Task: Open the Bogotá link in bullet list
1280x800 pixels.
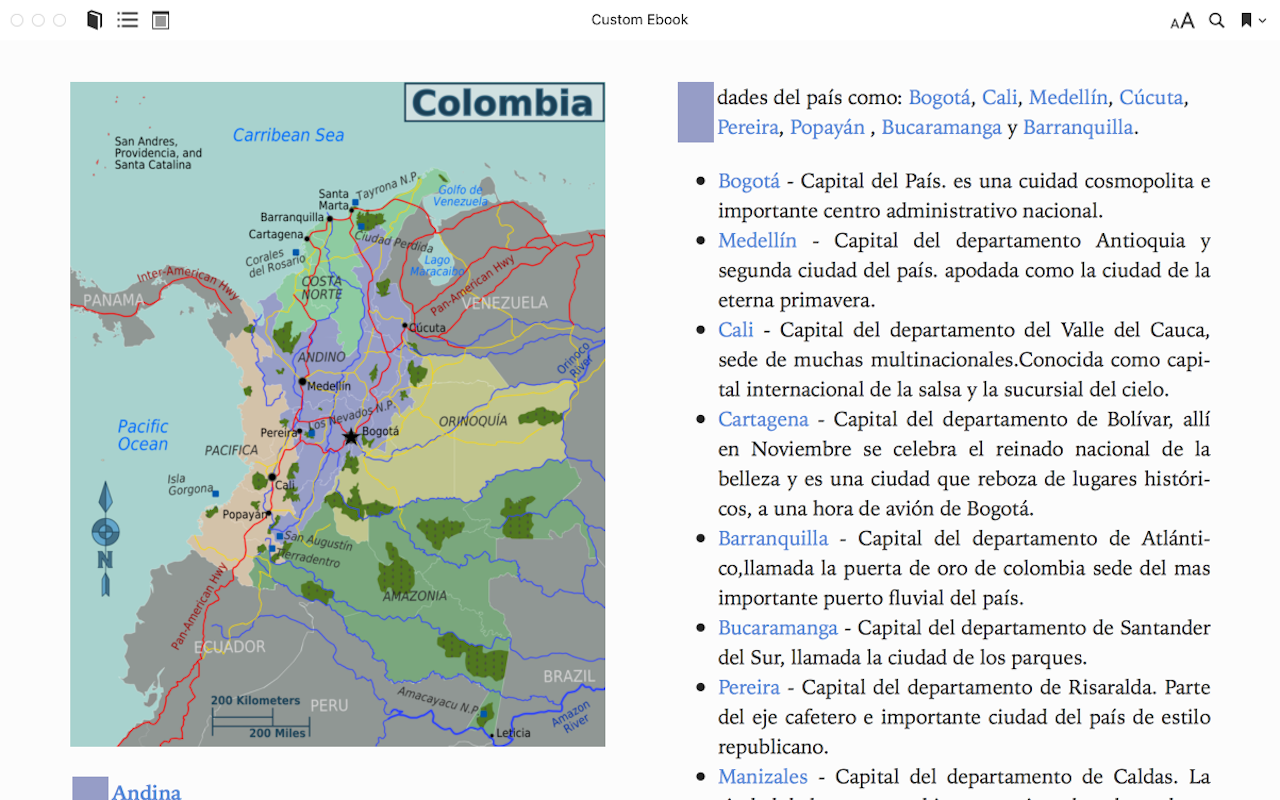Action: click(x=749, y=181)
